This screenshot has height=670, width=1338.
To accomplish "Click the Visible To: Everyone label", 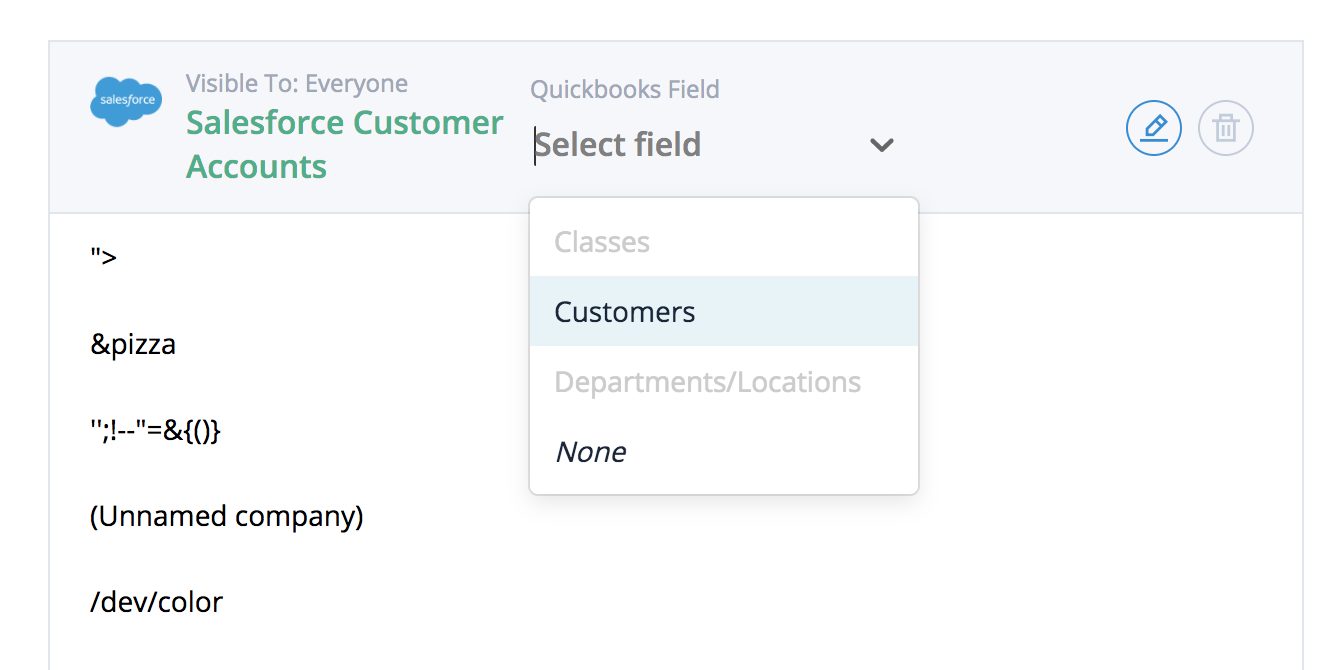I will 296,83.
